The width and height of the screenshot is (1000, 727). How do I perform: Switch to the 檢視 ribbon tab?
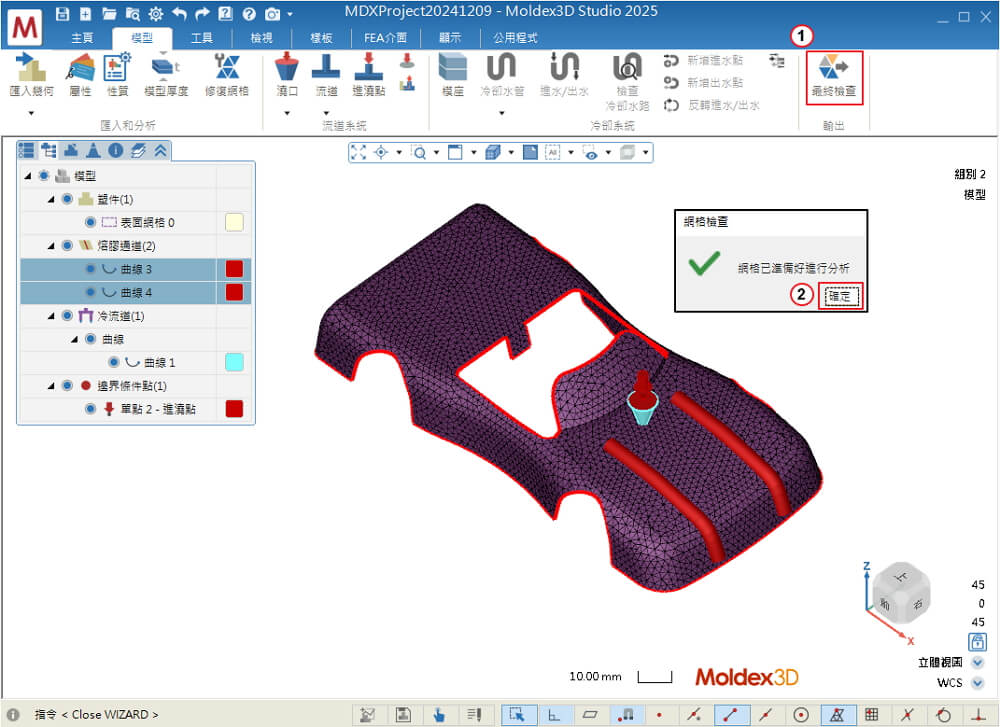point(261,38)
